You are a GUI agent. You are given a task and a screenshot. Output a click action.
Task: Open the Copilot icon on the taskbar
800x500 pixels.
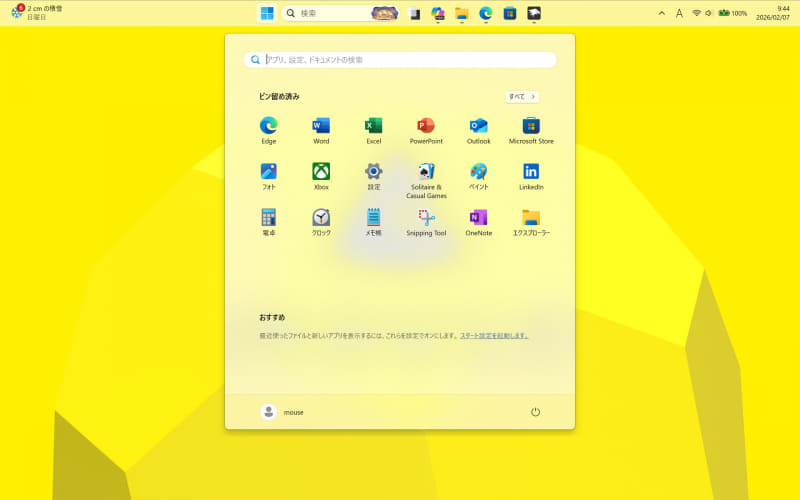438,14
